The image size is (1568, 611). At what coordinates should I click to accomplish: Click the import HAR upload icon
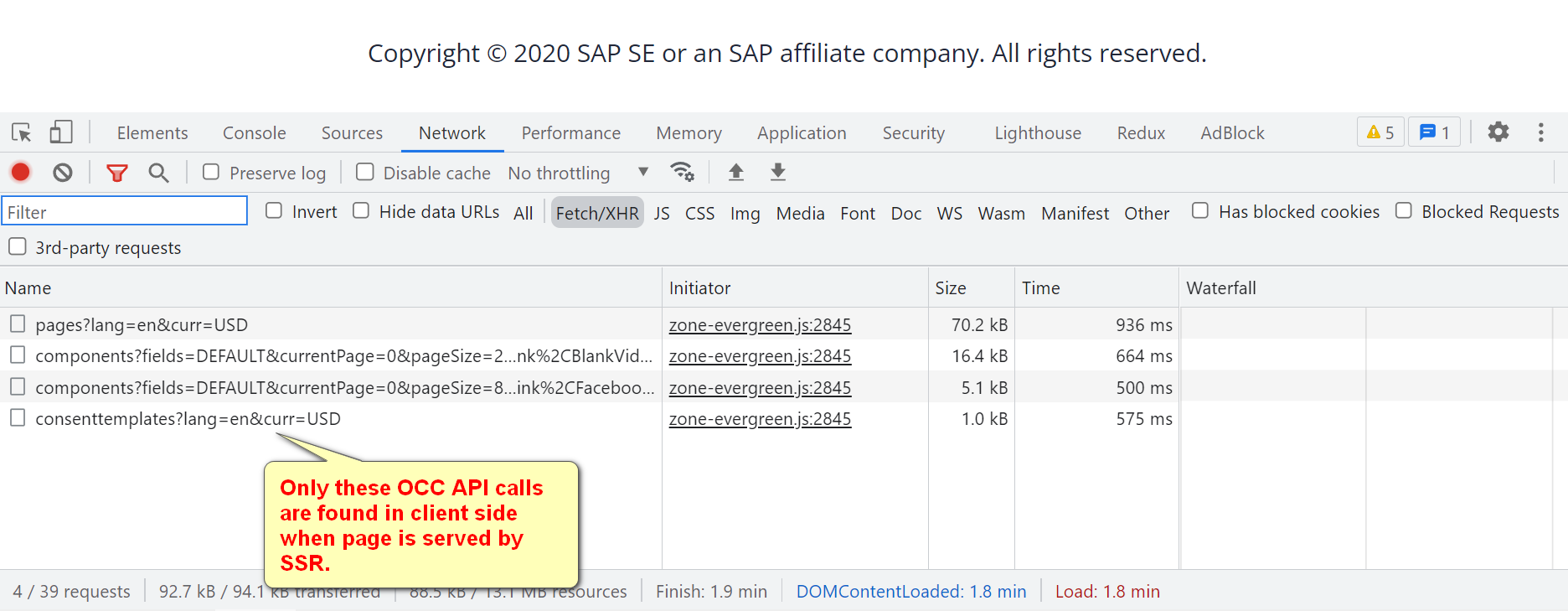pyautogui.click(x=736, y=172)
